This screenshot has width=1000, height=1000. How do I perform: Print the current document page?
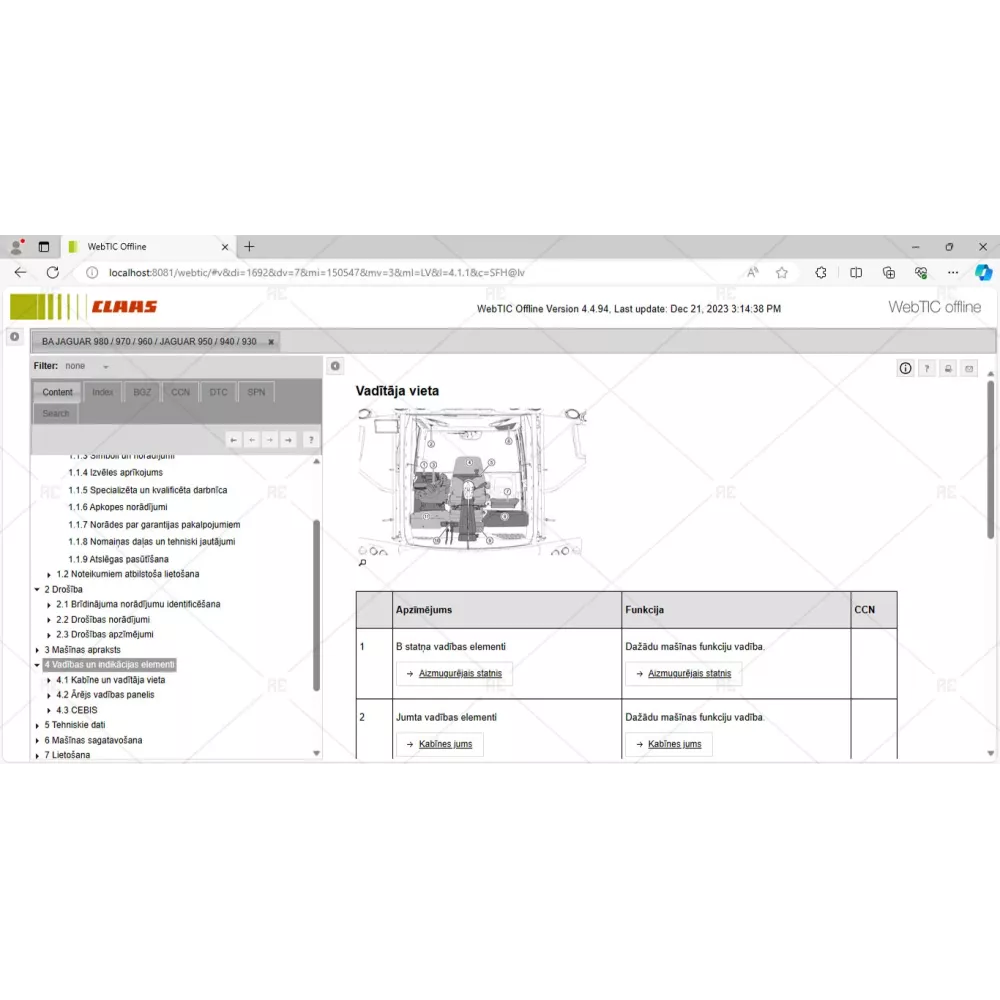coord(948,368)
